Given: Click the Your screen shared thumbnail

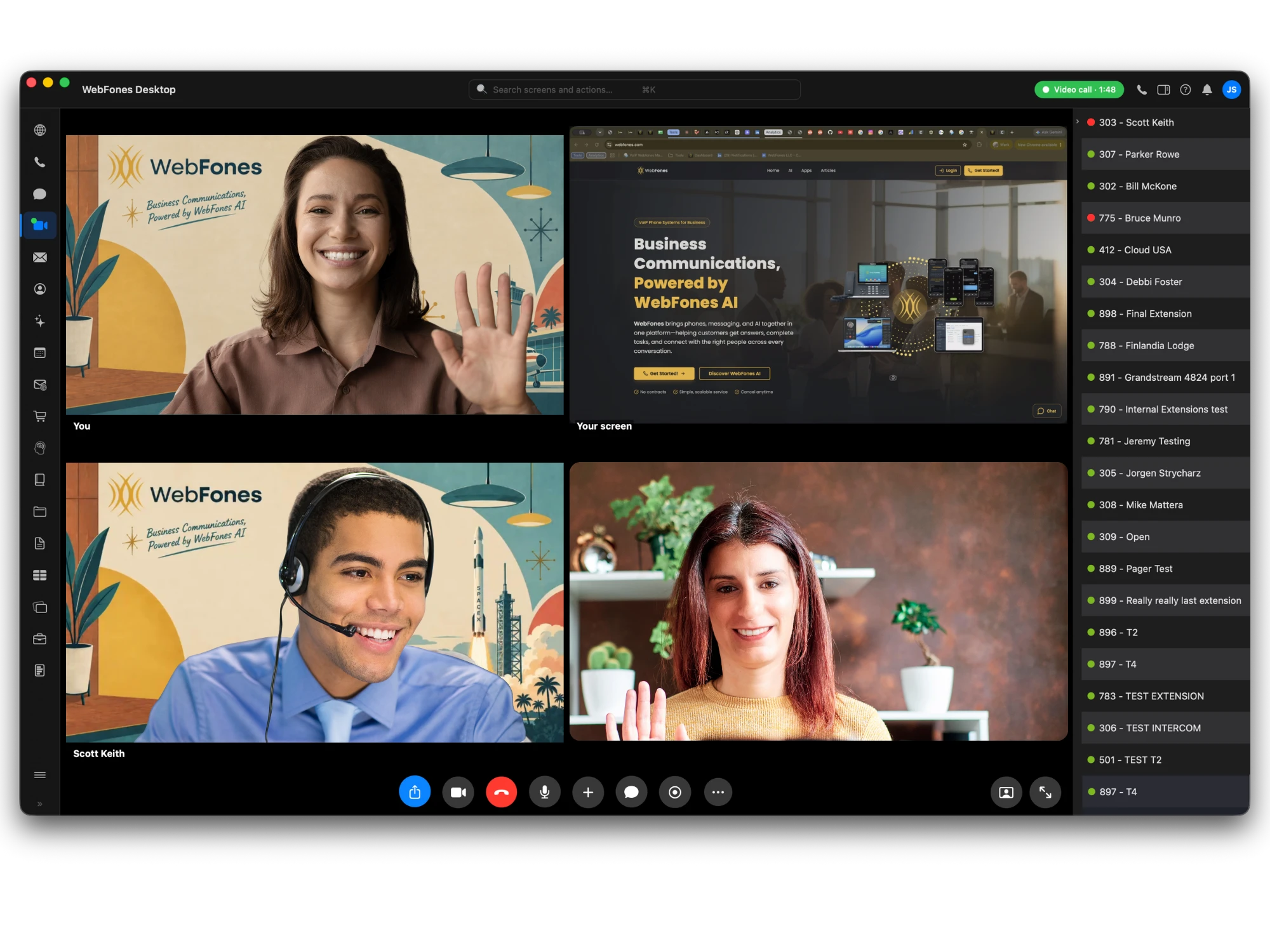Looking at the screenshot, I should (x=819, y=274).
